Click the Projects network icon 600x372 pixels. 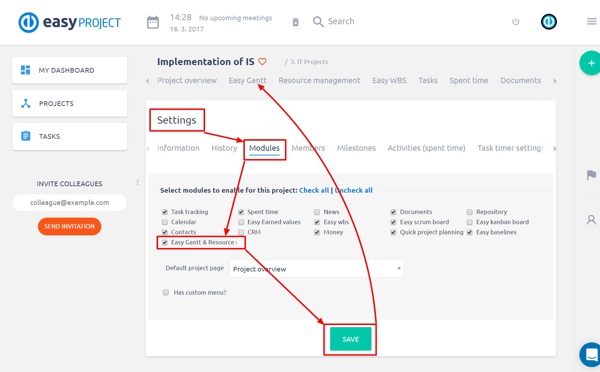click(26, 103)
